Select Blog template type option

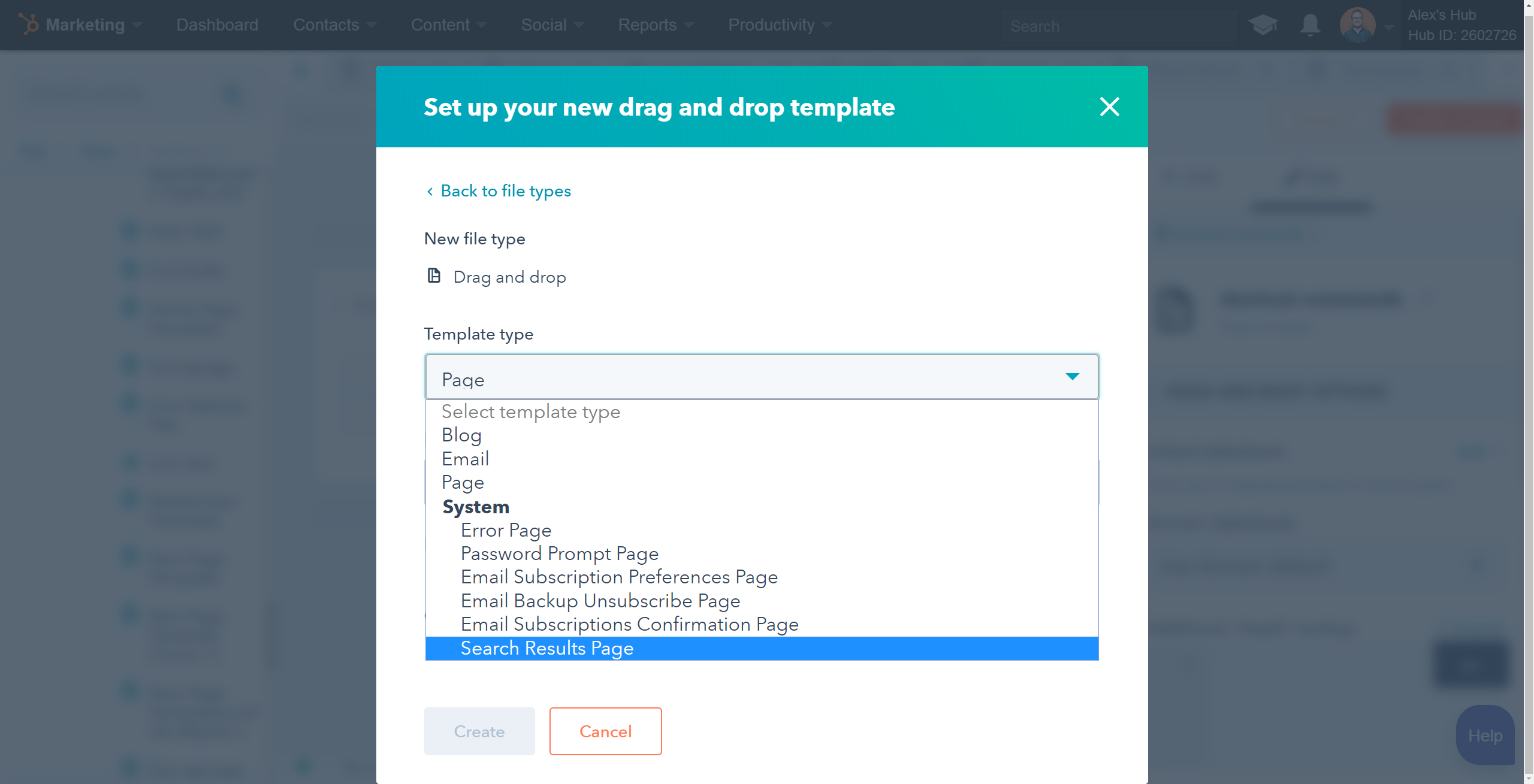461,435
